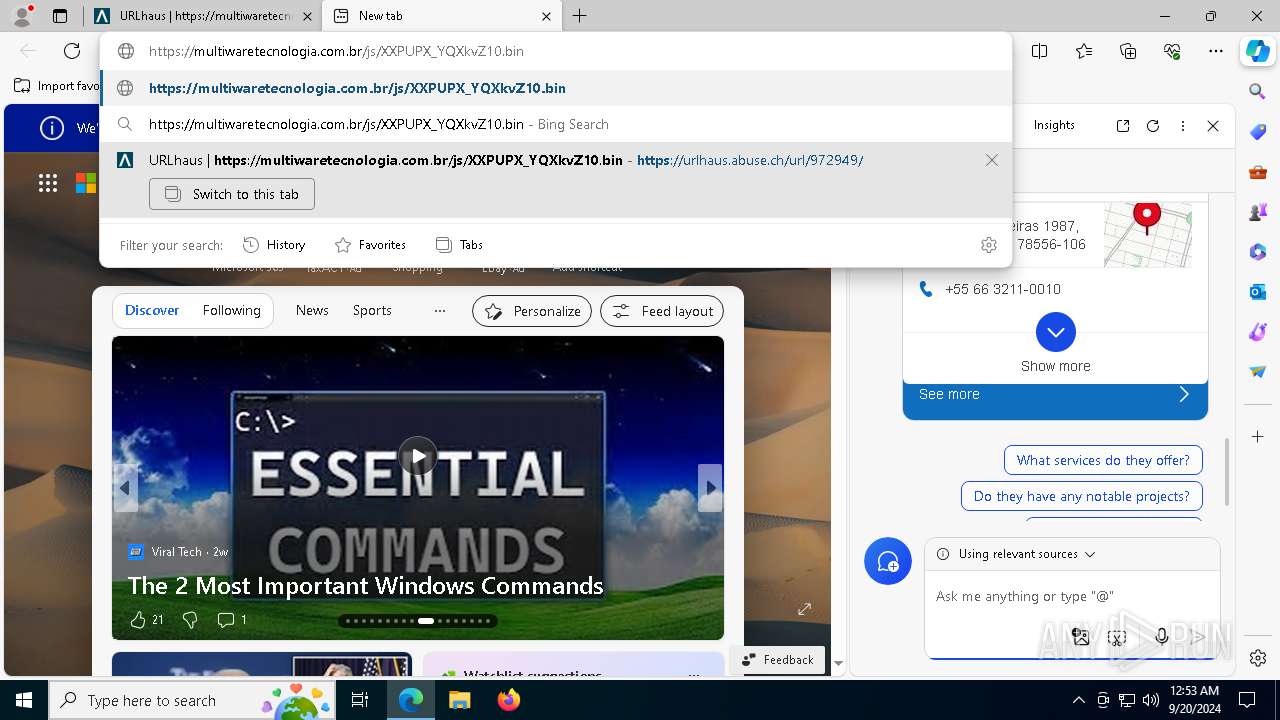Image resolution: width=1280 pixels, height=720 pixels.
Task: Open sidebar Tools briefcase icon
Action: [x=1258, y=172]
